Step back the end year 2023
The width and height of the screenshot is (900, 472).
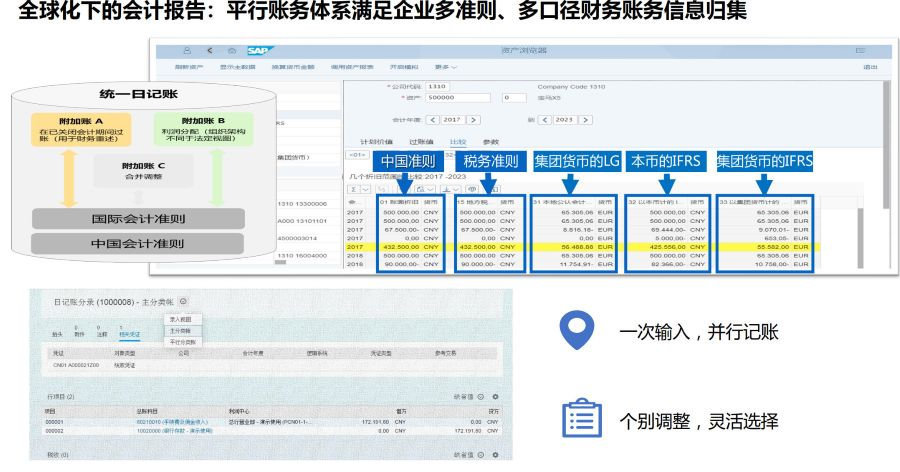(545, 120)
